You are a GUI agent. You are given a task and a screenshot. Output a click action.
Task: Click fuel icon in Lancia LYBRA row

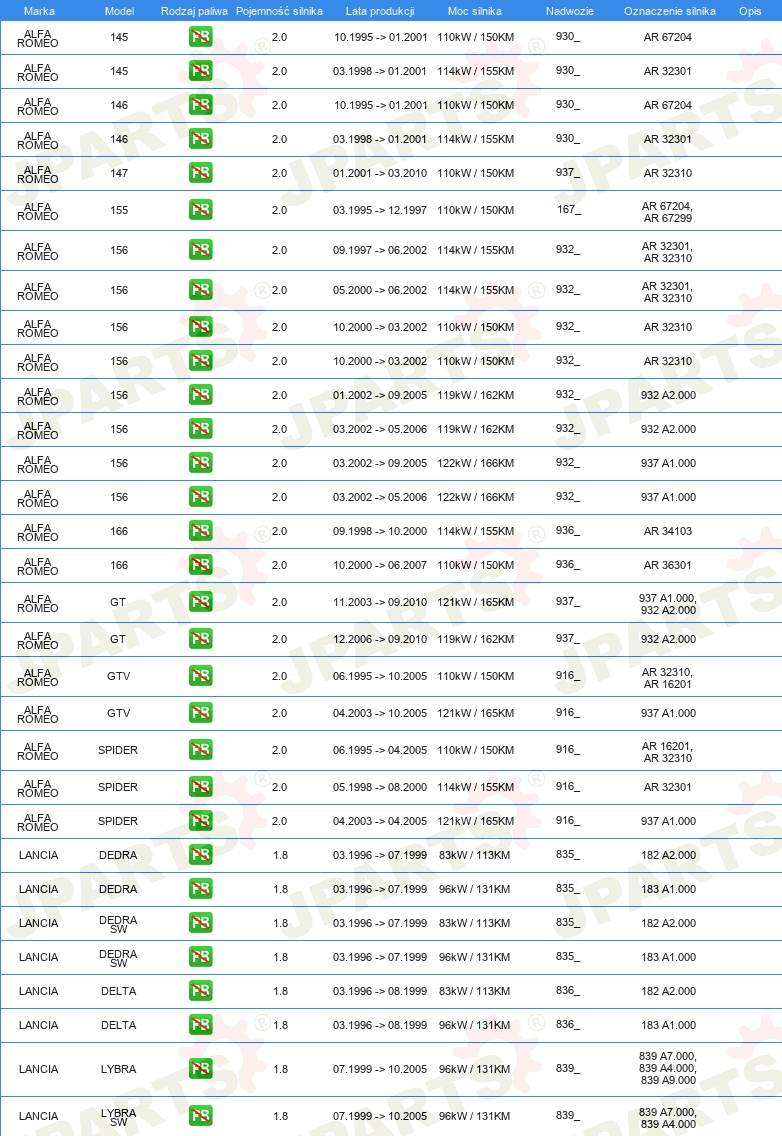(x=201, y=1069)
